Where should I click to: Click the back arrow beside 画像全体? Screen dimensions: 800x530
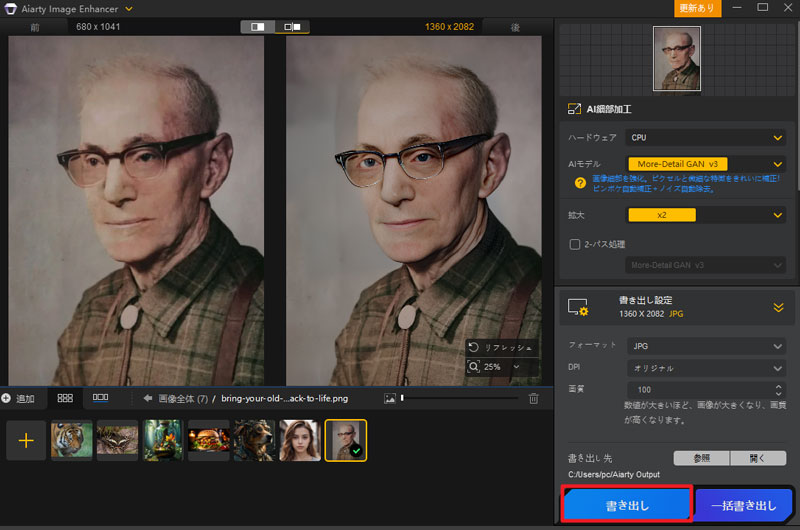click(x=147, y=398)
